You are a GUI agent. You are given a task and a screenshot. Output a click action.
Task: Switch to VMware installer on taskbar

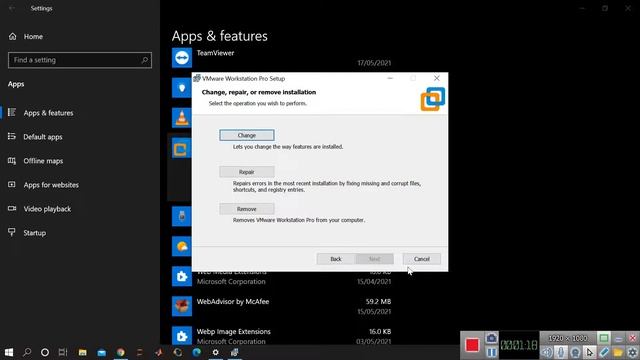tap(235, 352)
